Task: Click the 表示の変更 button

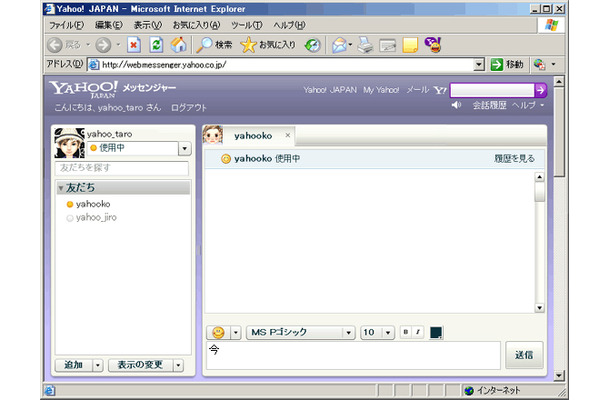Action: [140, 365]
